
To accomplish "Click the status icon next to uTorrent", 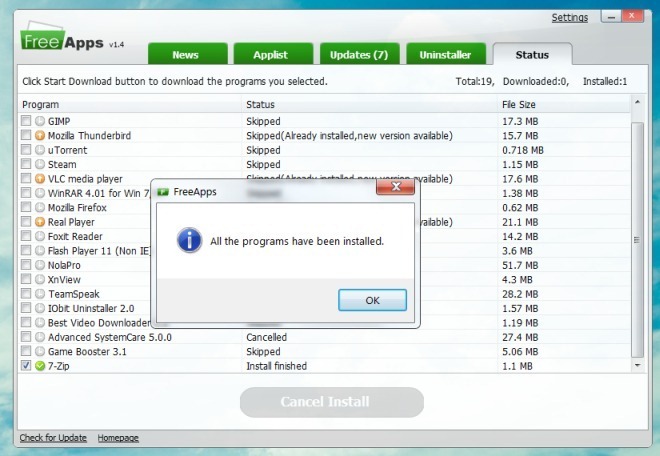I will [40, 150].
